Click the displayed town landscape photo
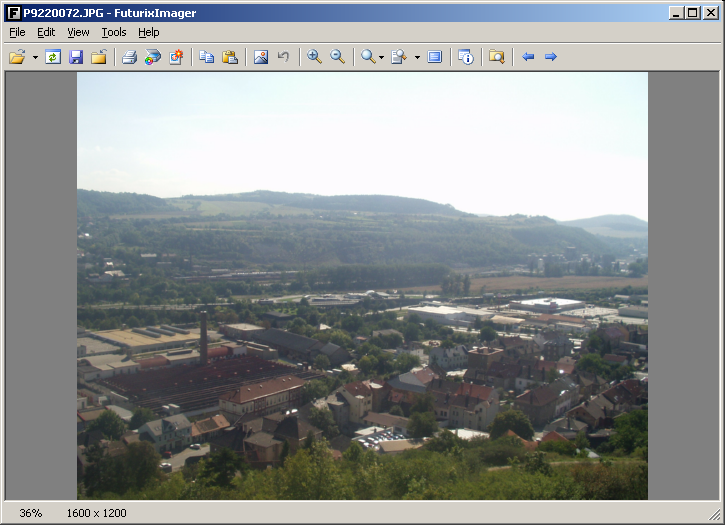 (x=362, y=285)
